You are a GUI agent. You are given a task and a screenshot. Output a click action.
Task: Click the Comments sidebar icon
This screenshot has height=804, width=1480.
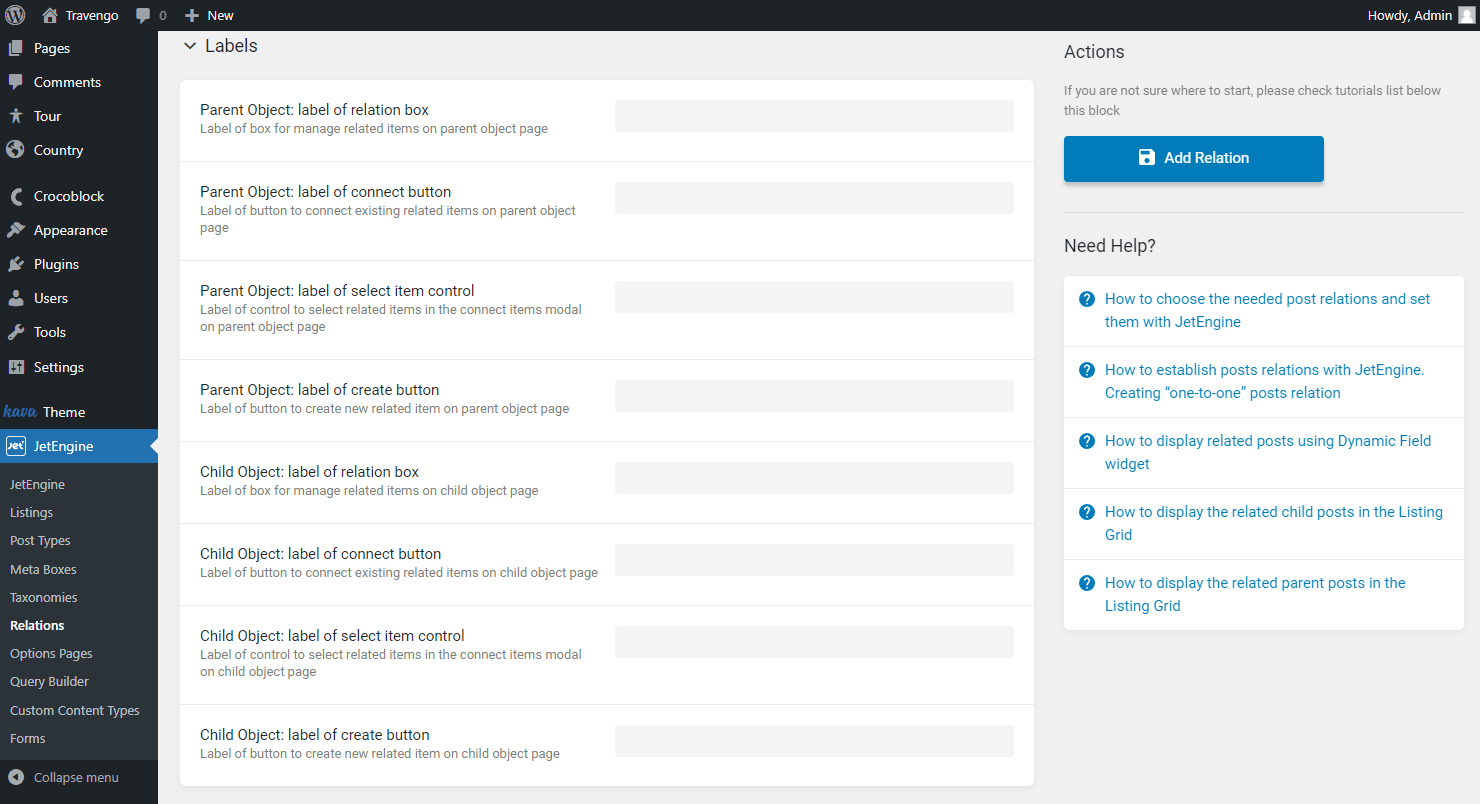click(15, 82)
